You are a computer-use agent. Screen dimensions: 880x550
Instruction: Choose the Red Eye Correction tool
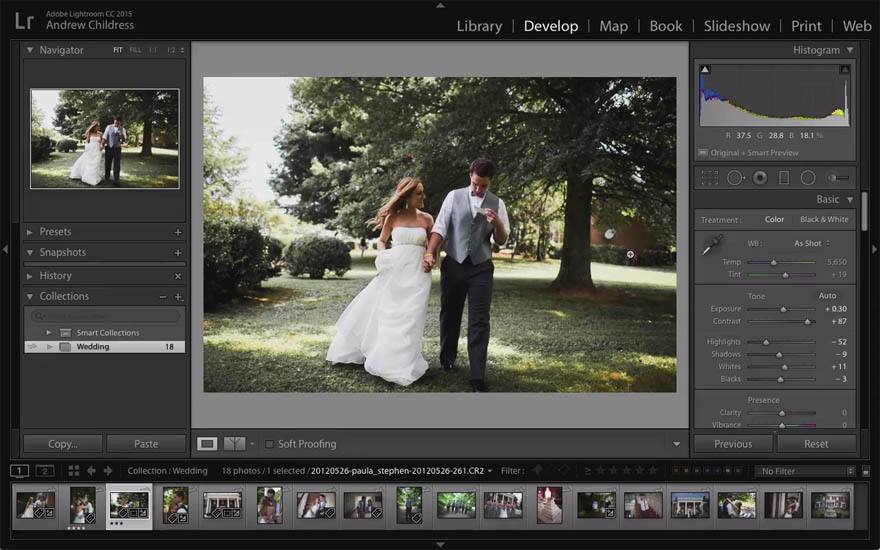click(x=760, y=177)
